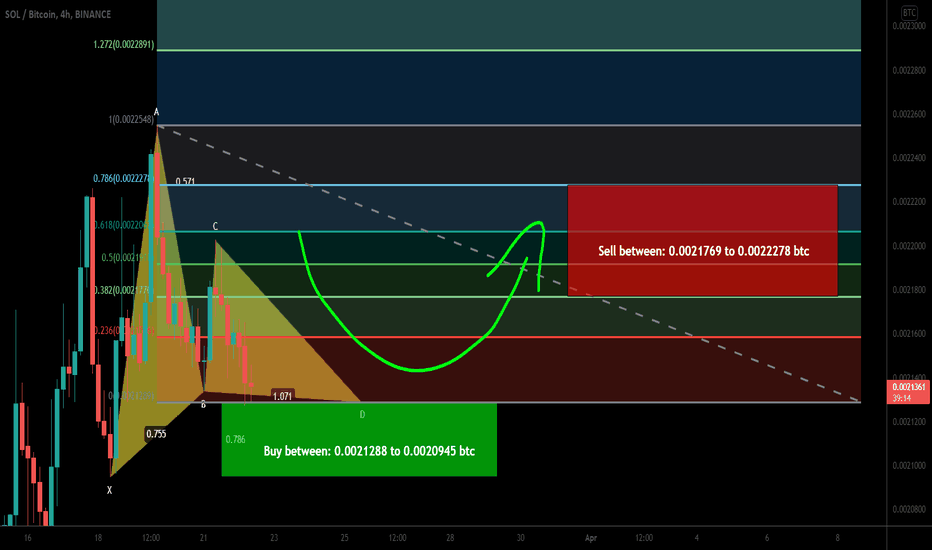Click the date label 6 on time axis
Image resolution: width=932 pixels, height=550 pixels.
(x=767, y=538)
